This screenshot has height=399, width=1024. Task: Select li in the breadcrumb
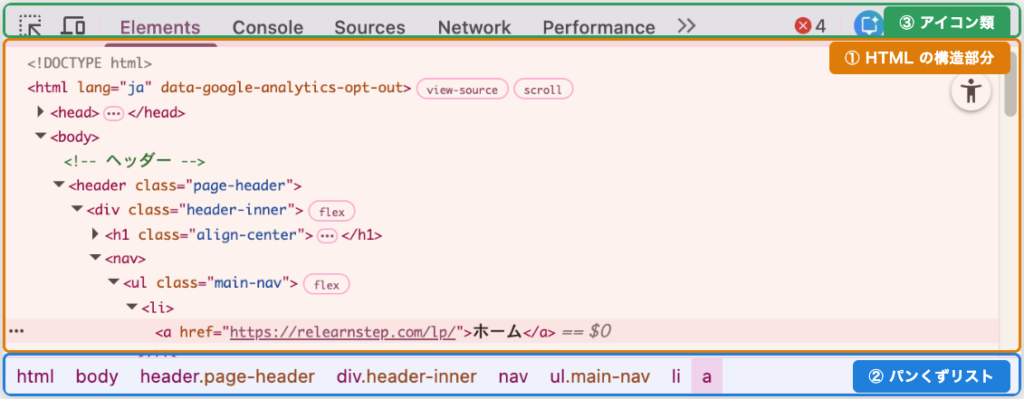tap(676, 376)
